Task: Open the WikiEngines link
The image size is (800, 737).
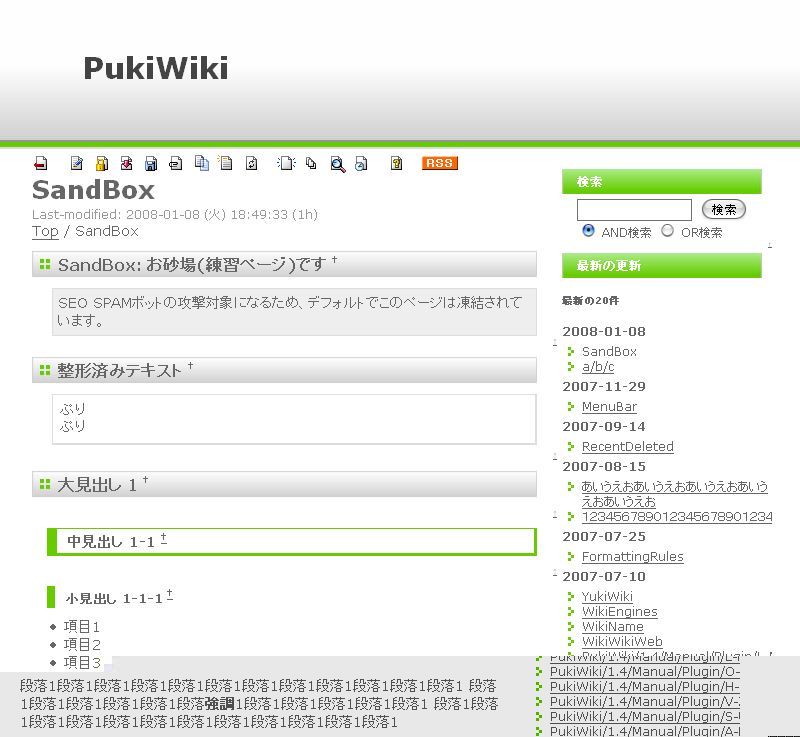Action: (x=619, y=612)
